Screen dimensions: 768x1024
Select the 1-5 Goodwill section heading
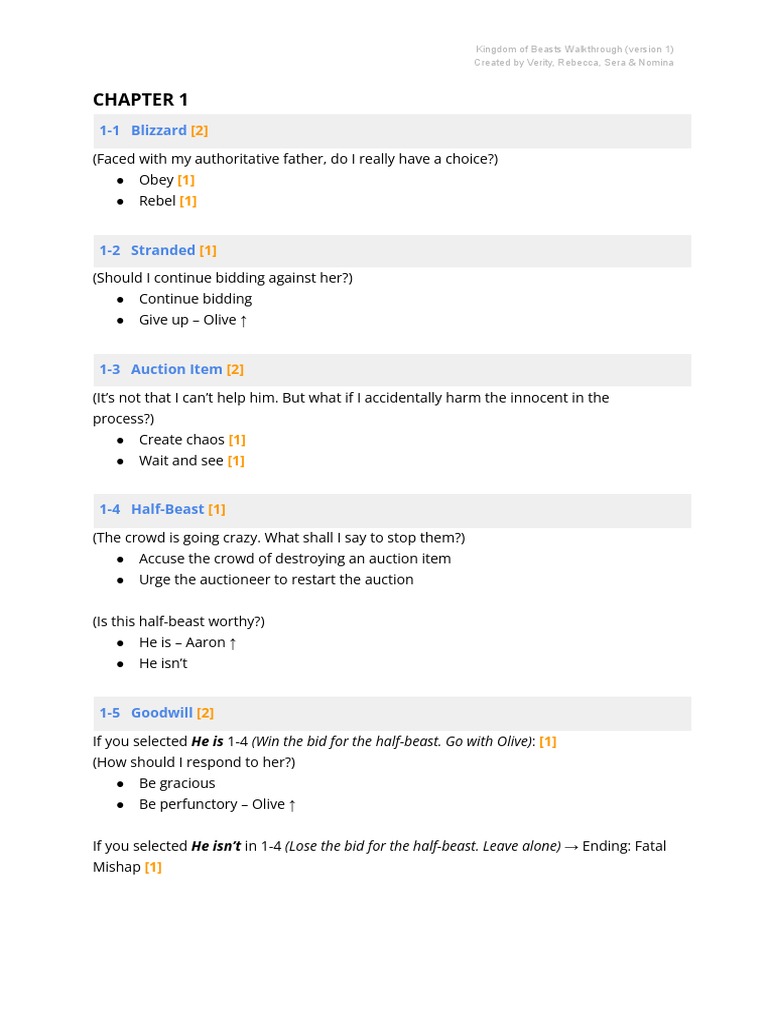click(x=156, y=712)
